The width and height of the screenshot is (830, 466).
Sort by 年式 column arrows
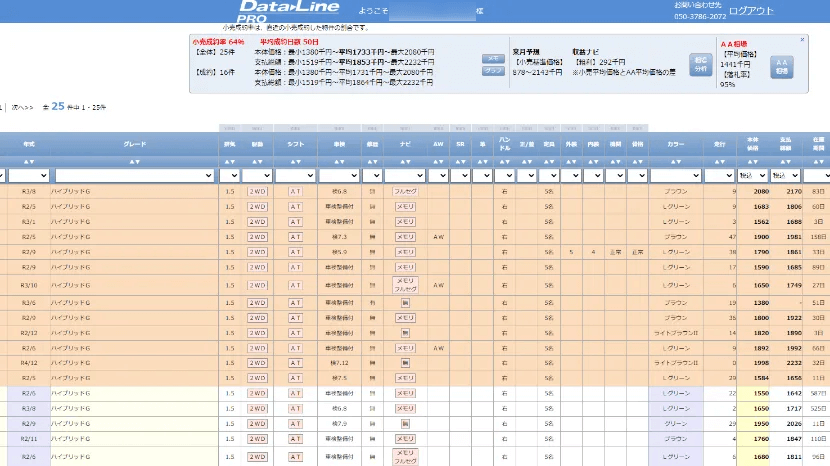point(29,161)
